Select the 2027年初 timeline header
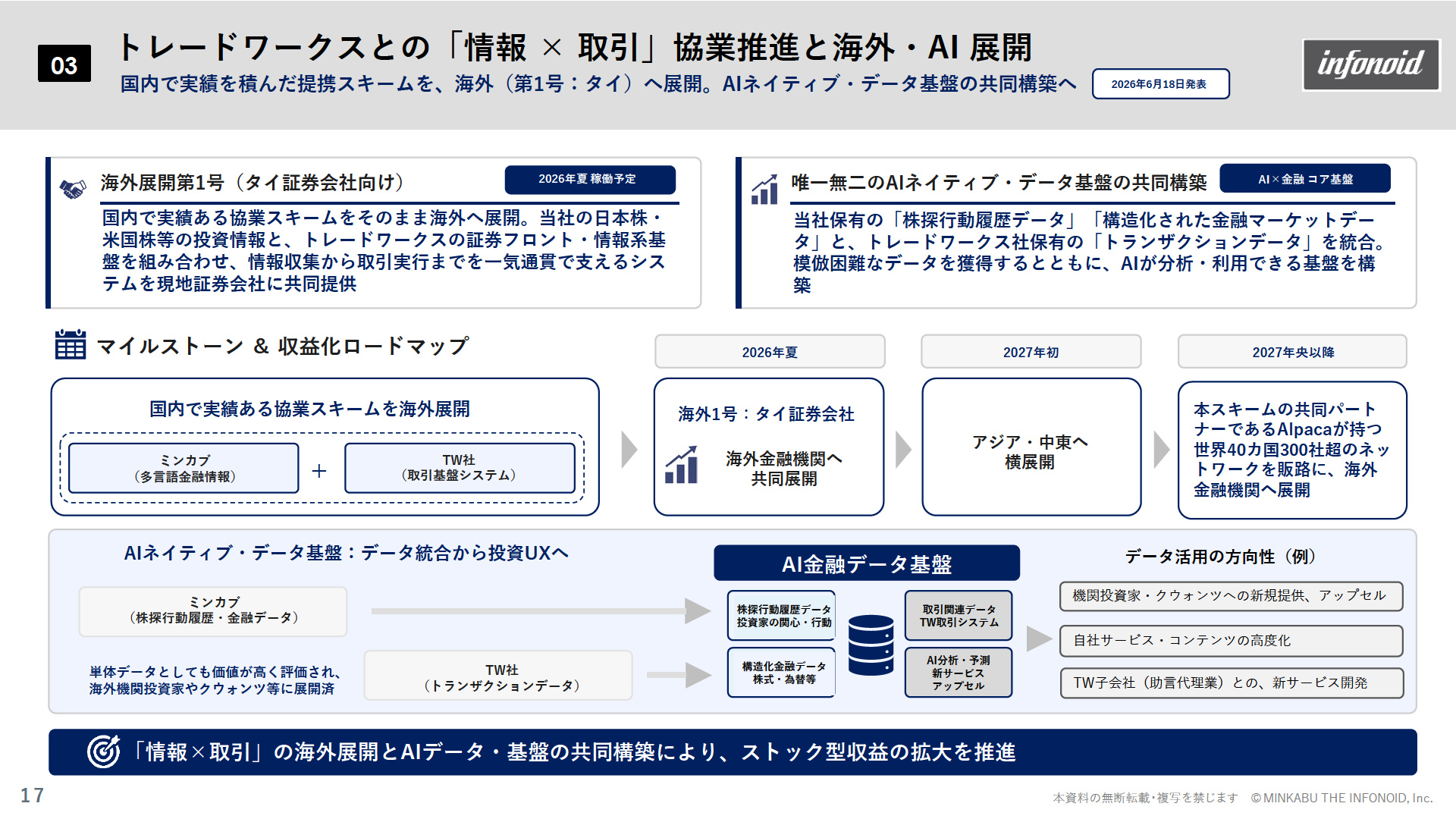This screenshot has height=819, width=1456. click(1031, 352)
